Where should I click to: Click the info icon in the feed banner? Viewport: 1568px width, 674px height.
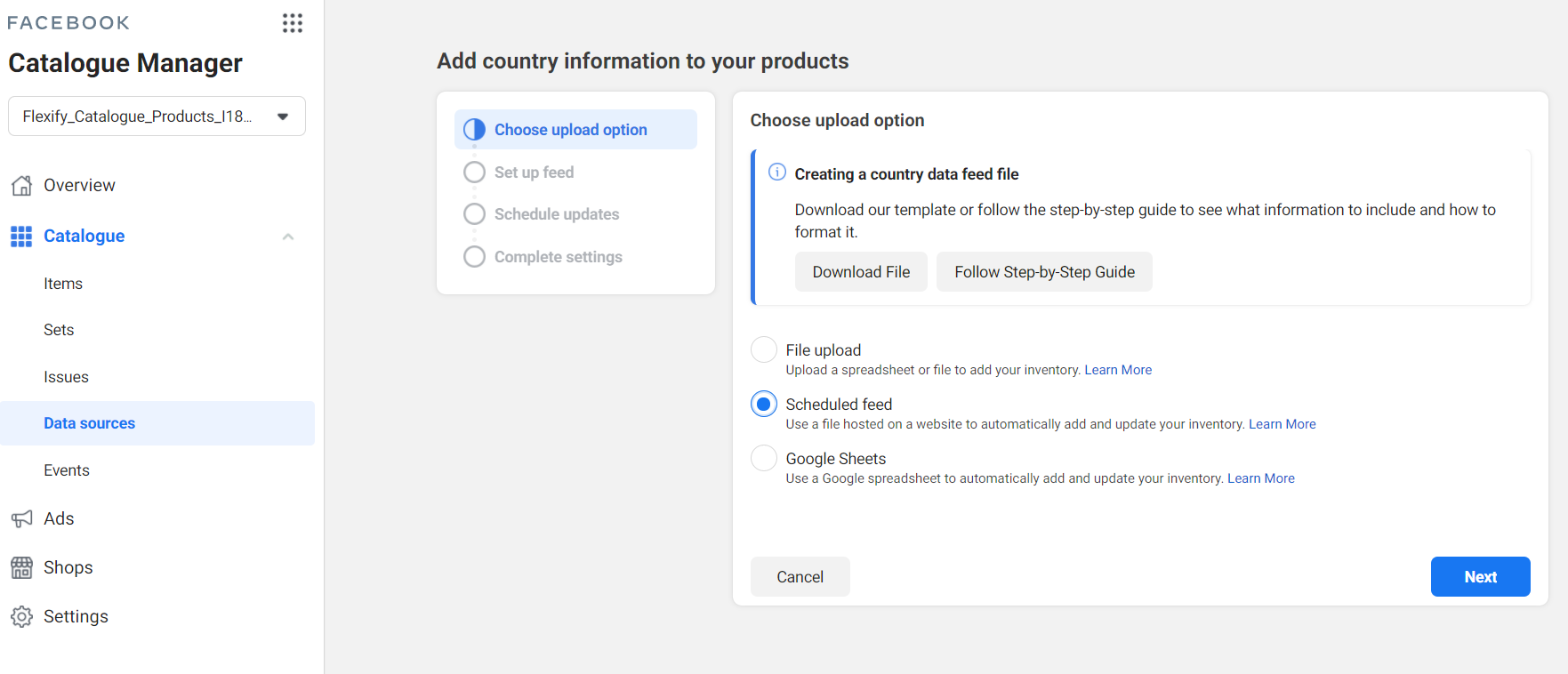[776, 173]
